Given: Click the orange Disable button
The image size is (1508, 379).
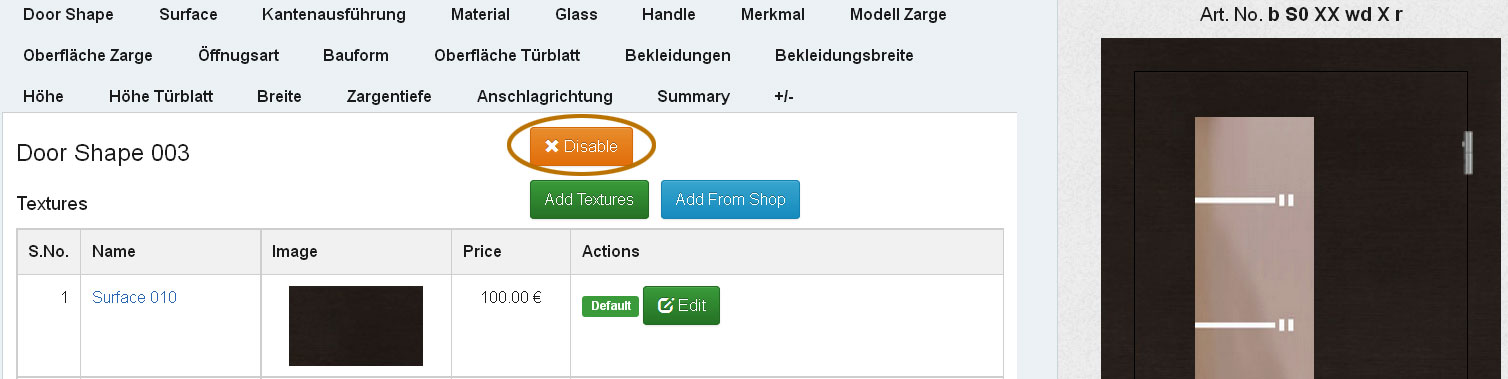Looking at the screenshot, I should (581, 147).
